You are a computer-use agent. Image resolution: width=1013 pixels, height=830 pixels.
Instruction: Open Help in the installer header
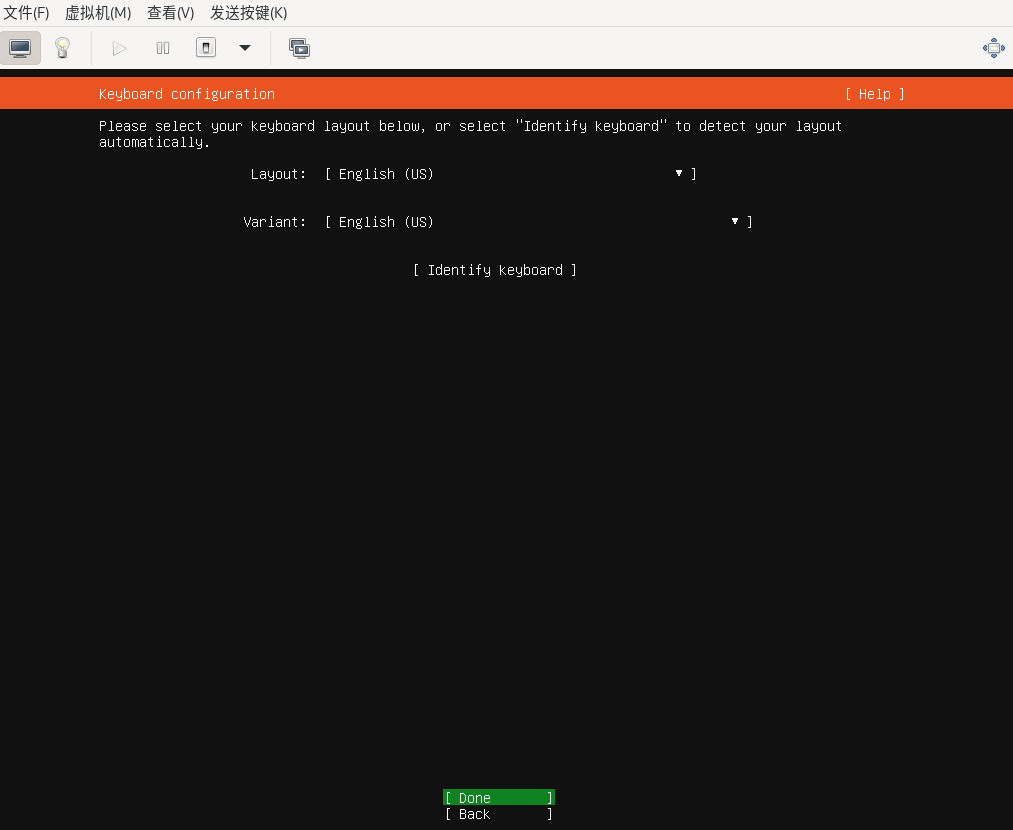point(874,94)
